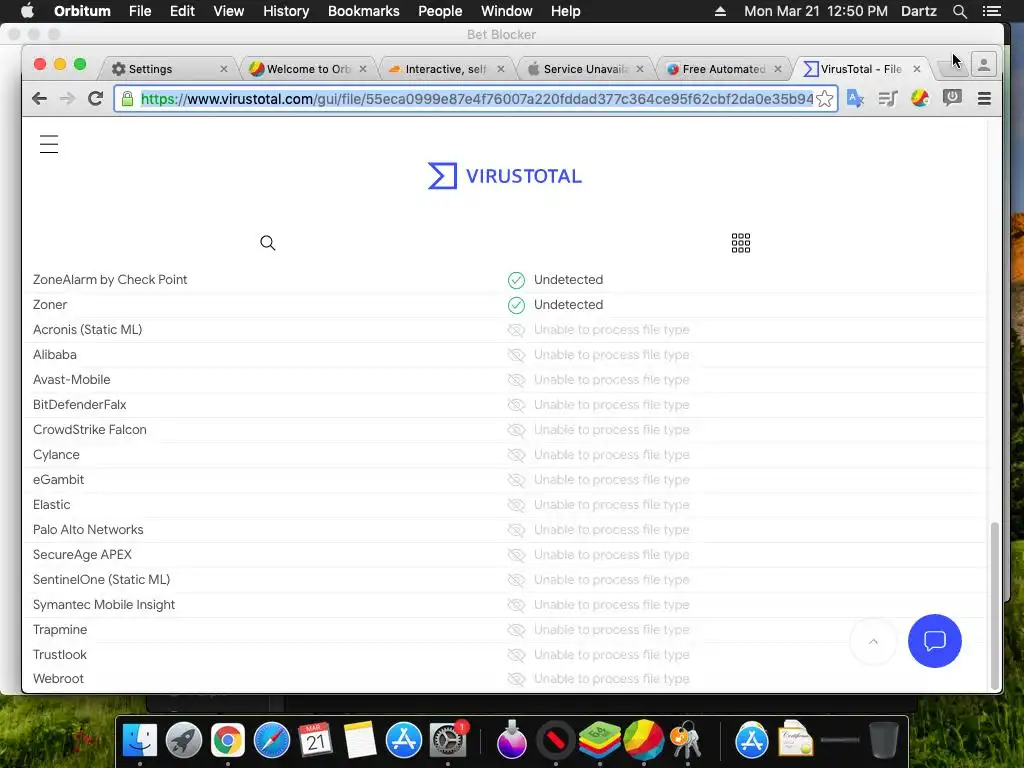This screenshot has width=1024, height=768.
Task: Click the translate extension icon
Action: [855, 99]
